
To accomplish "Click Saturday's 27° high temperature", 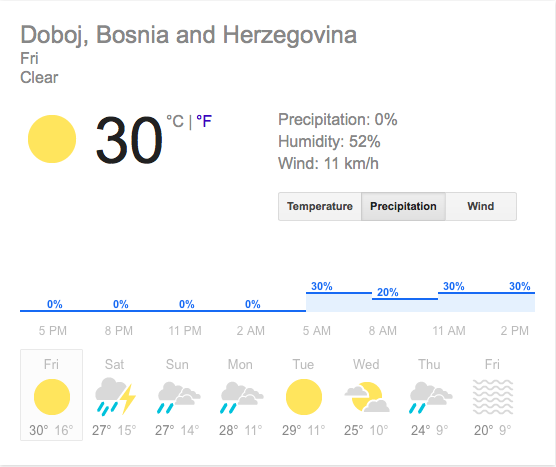I will pos(102,430).
